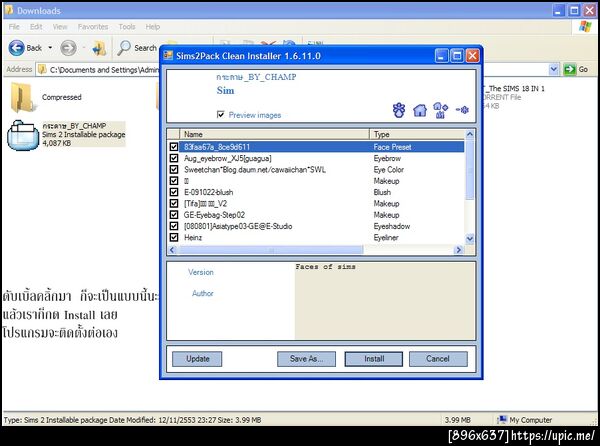Image resolution: width=600 pixels, height=446 pixels.
Task: Uncheck the Heinz Eyeliner checkbox
Action: click(174, 238)
